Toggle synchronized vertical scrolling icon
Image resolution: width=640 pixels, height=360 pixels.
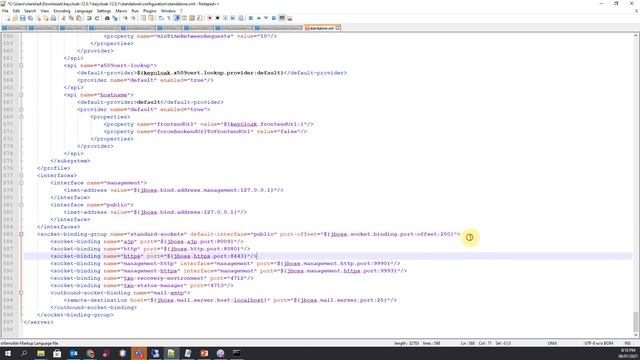point(143,18)
